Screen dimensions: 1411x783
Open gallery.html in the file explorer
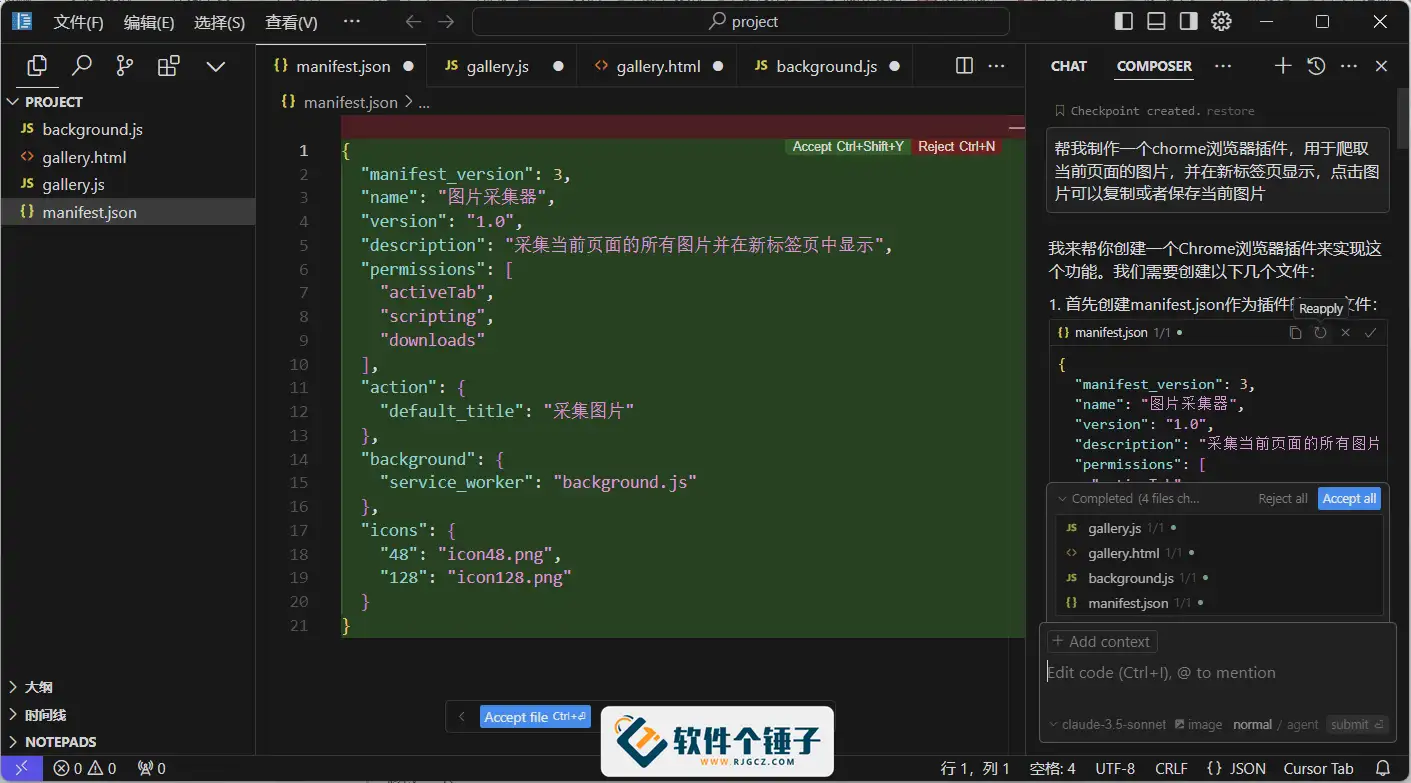(x=128, y=157)
